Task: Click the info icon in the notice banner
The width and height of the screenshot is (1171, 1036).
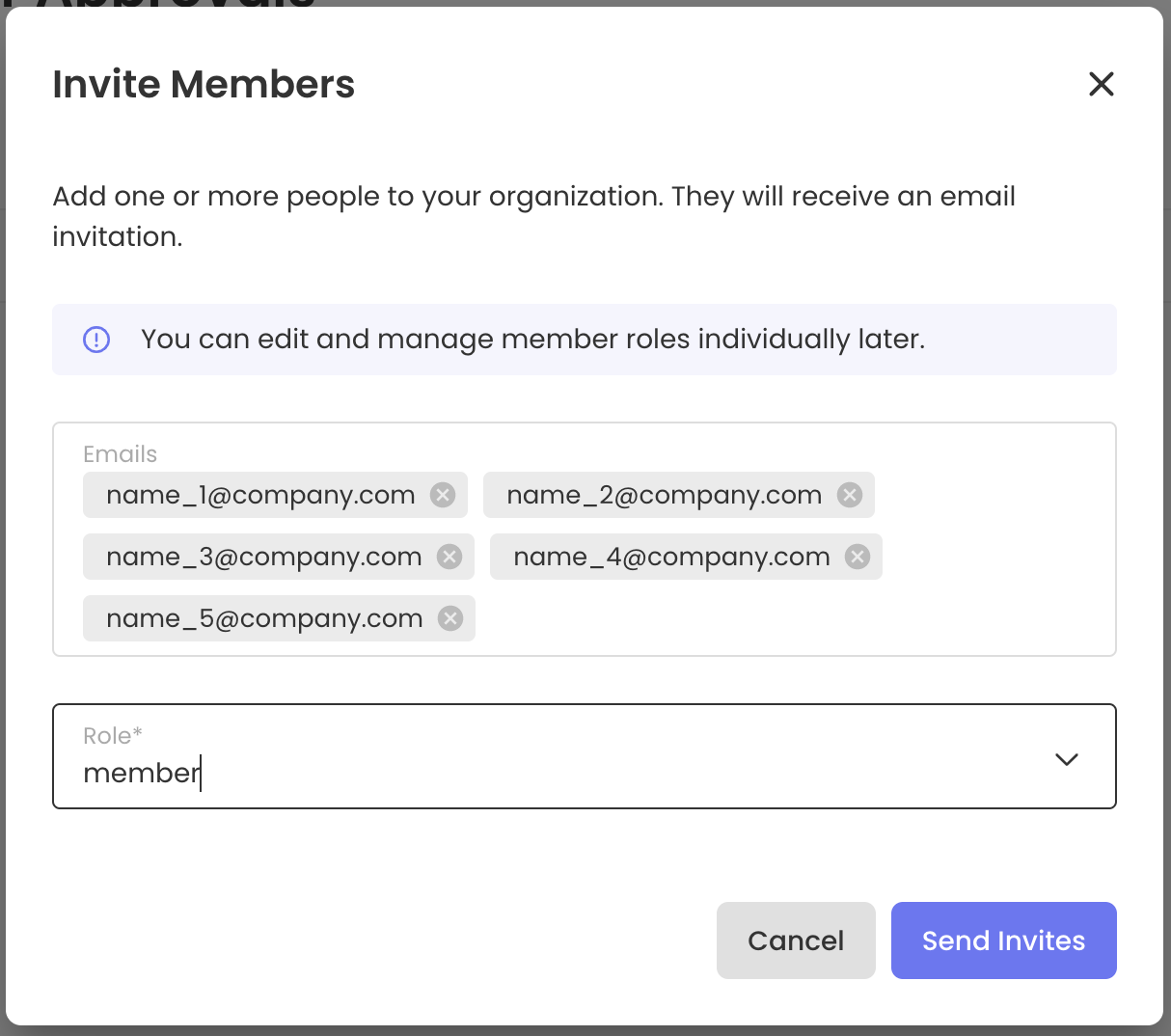Action: pos(96,340)
